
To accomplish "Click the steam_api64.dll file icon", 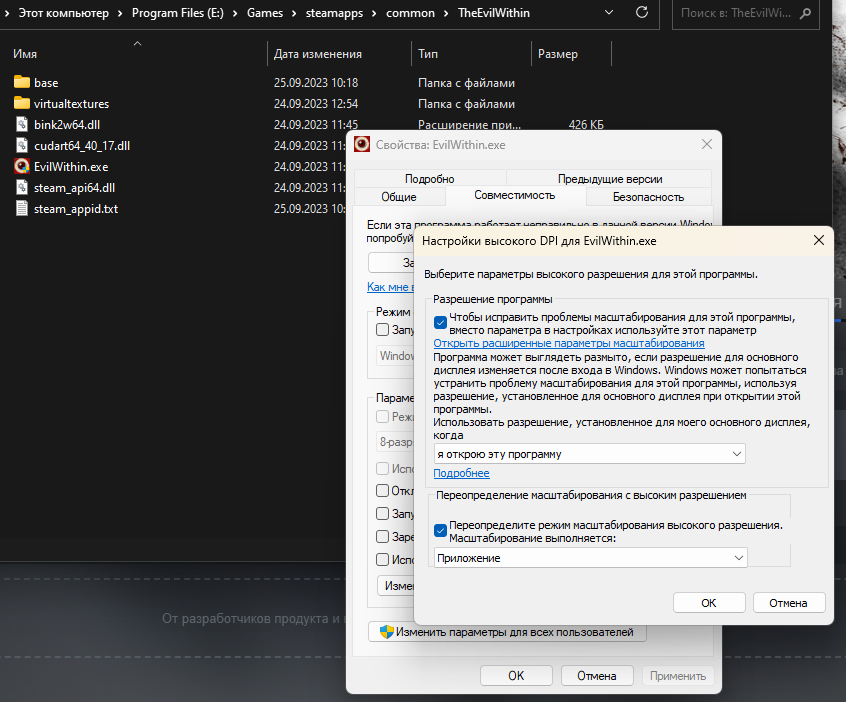I will (x=22, y=187).
